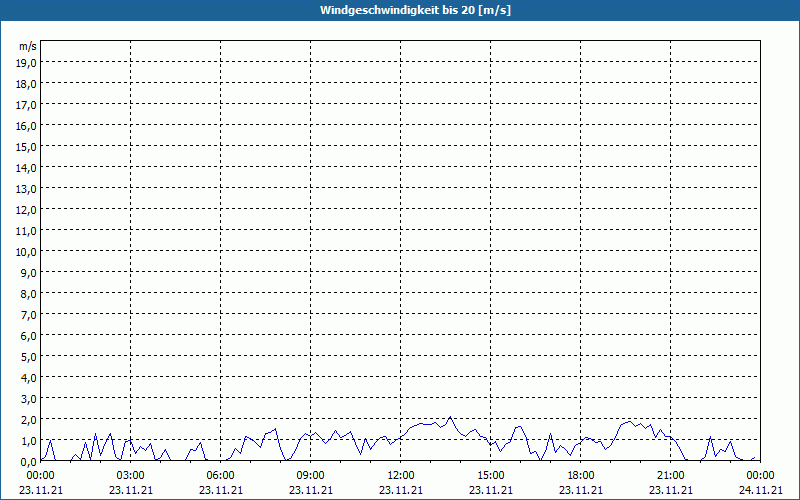Screen dimensions: 800x500
Task: Select the 15:00 time axis marker
Action: pos(491,476)
